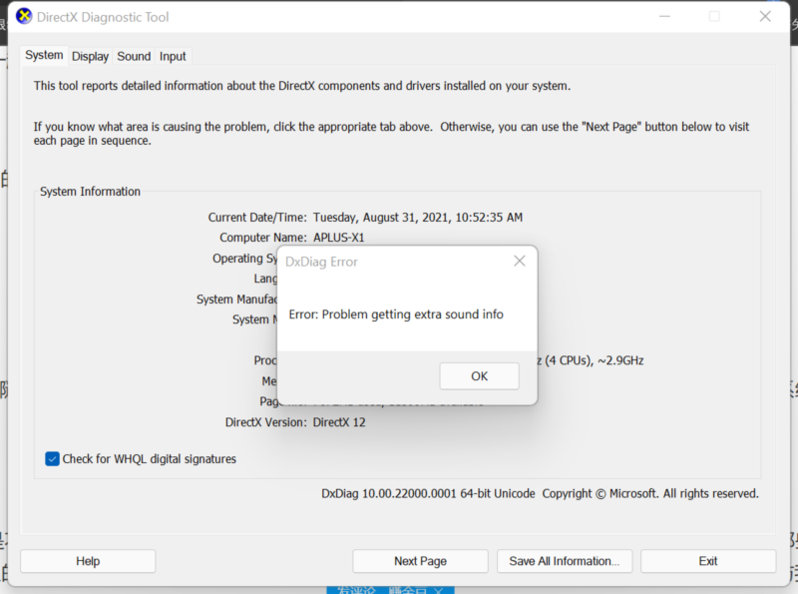Select the Input tab
The height and width of the screenshot is (594, 798).
pyautogui.click(x=173, y=57)
